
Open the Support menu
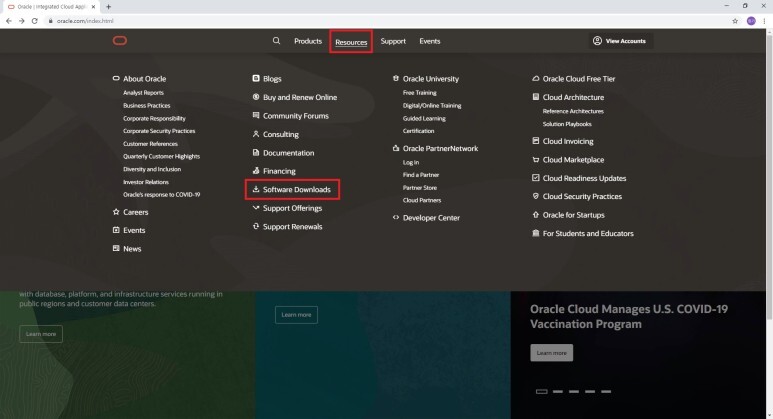click(393, 41)
